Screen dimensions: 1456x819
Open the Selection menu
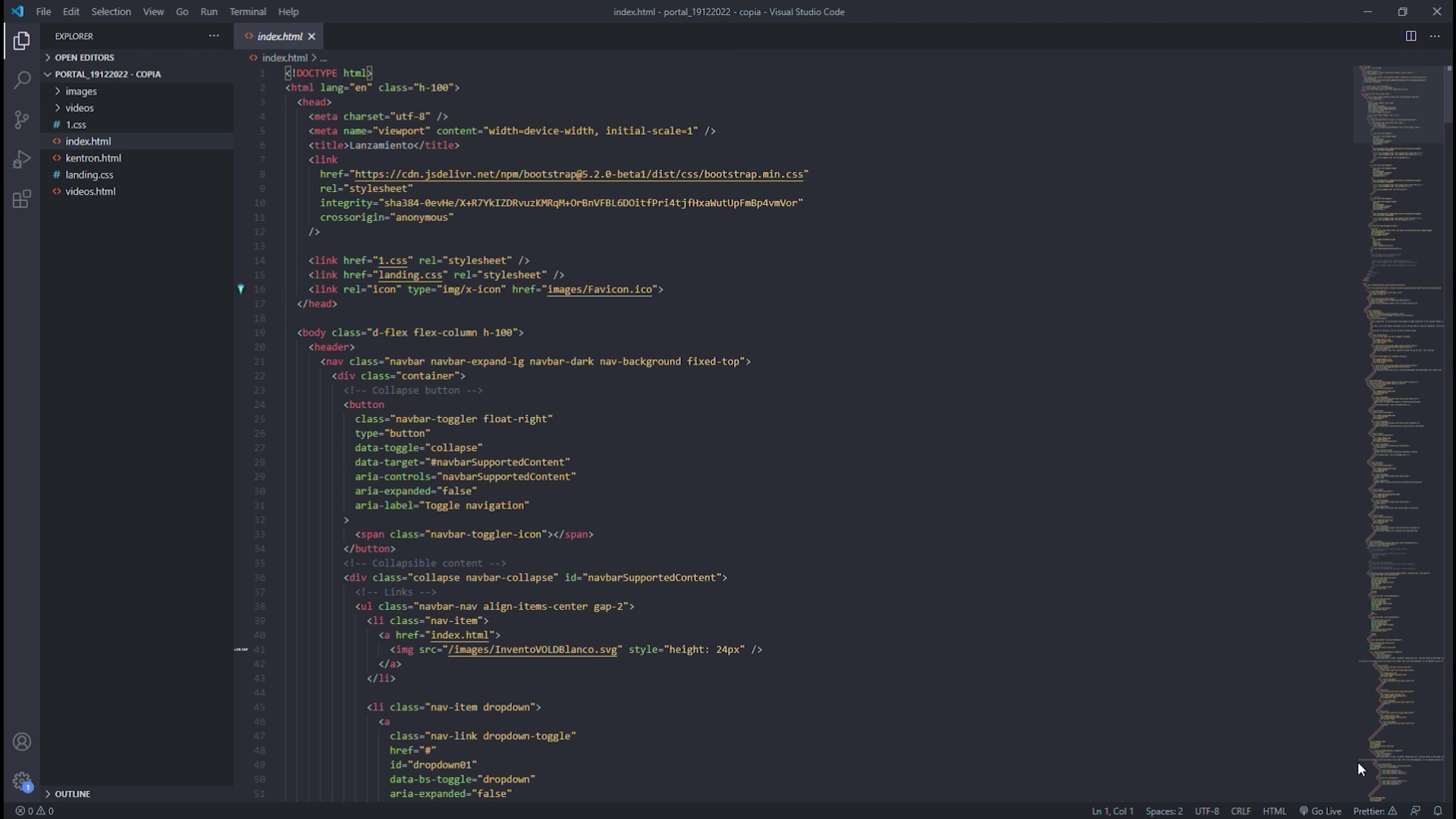pos(111,11)
